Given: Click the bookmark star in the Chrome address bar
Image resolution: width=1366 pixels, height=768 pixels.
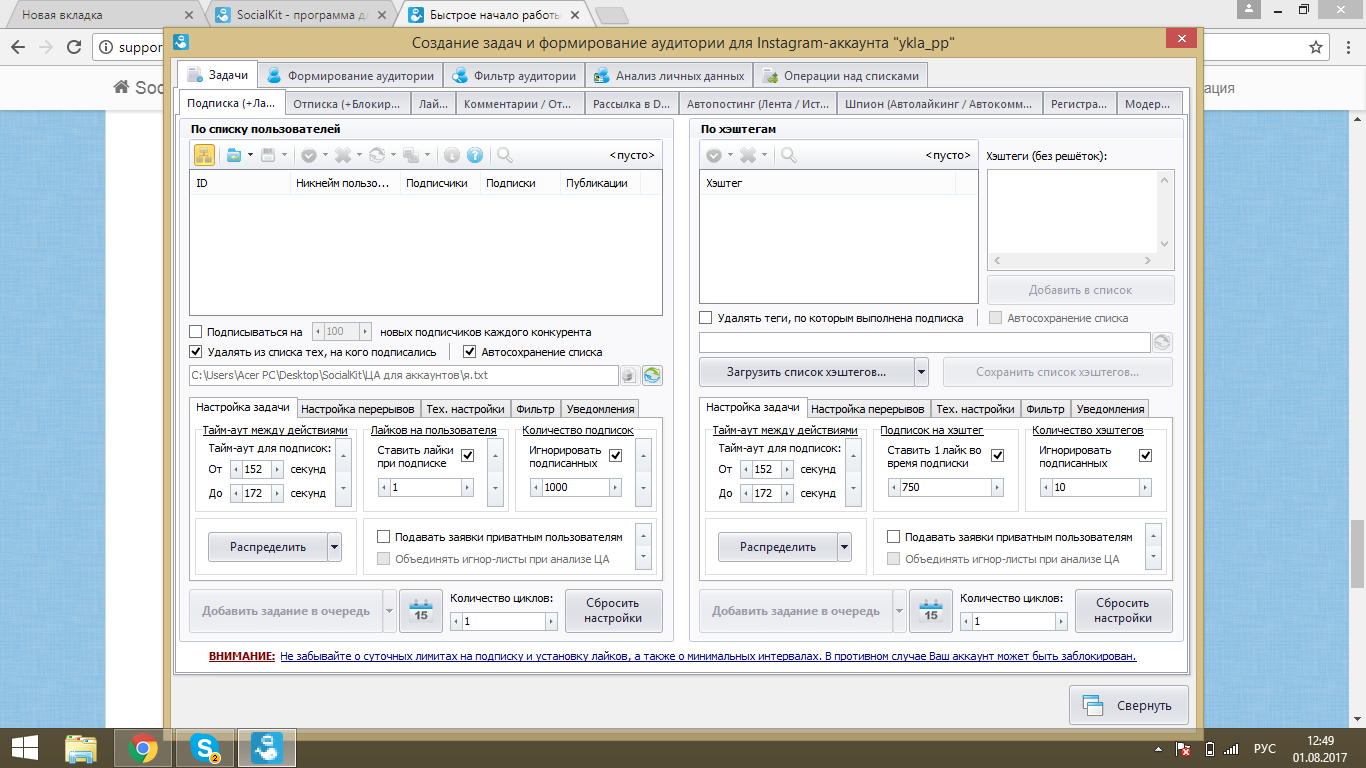Looking at the screenshot, I should coord(1317,47).
